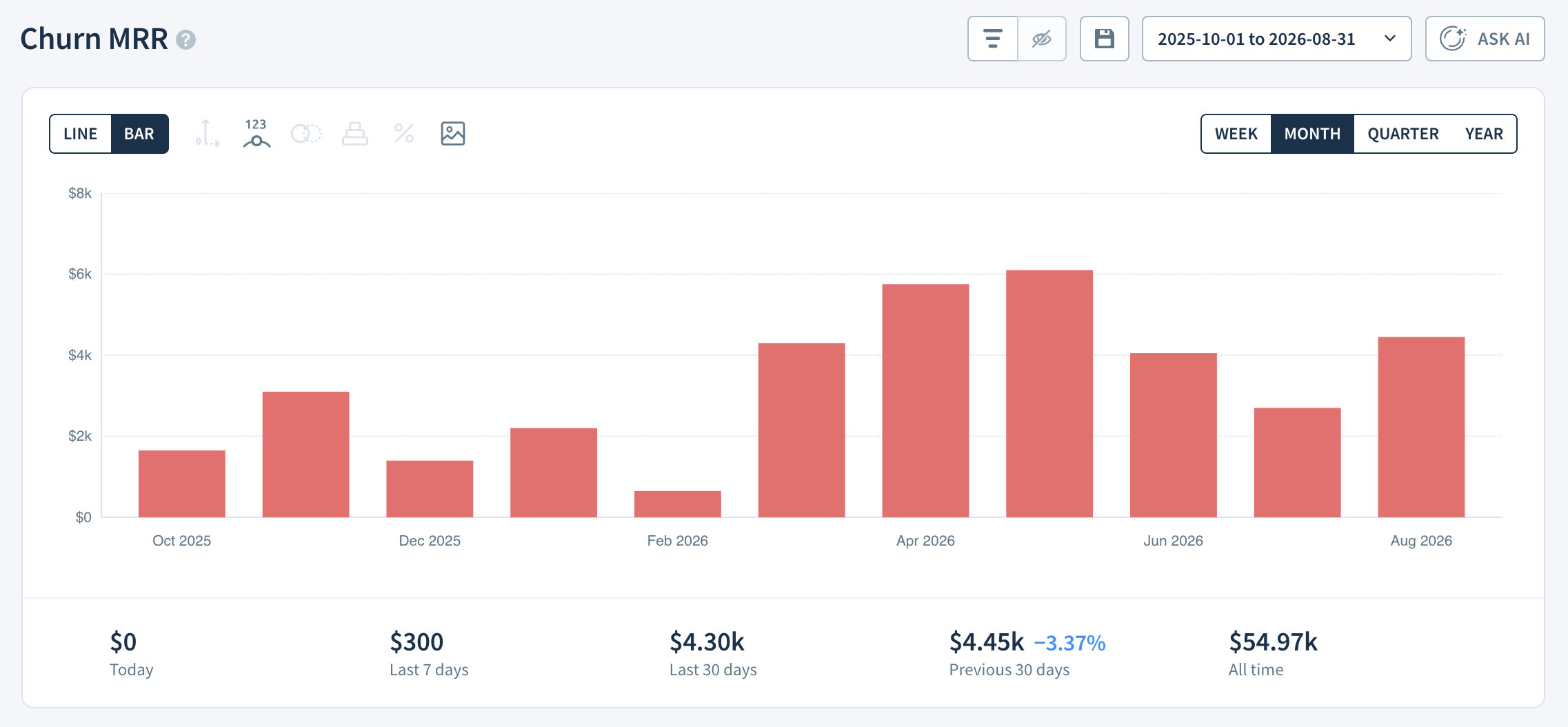Click the Dec 2025 bar
The width and height of the screenshot is (1568, 727).
[430, 489]
